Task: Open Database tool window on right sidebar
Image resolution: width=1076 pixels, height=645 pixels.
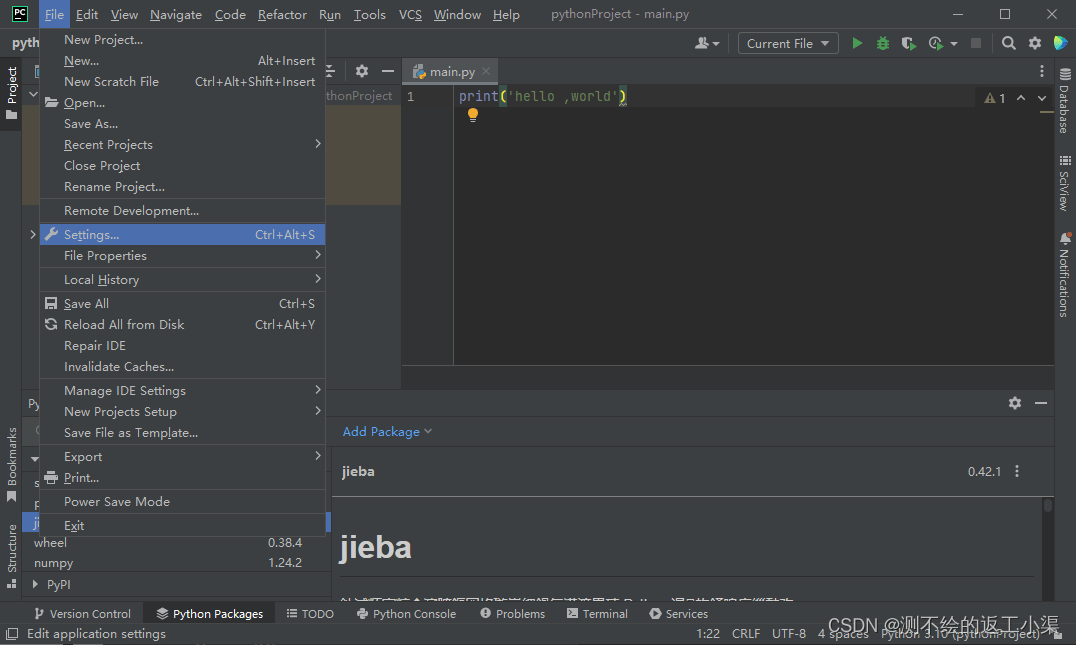Action: 1064,101
